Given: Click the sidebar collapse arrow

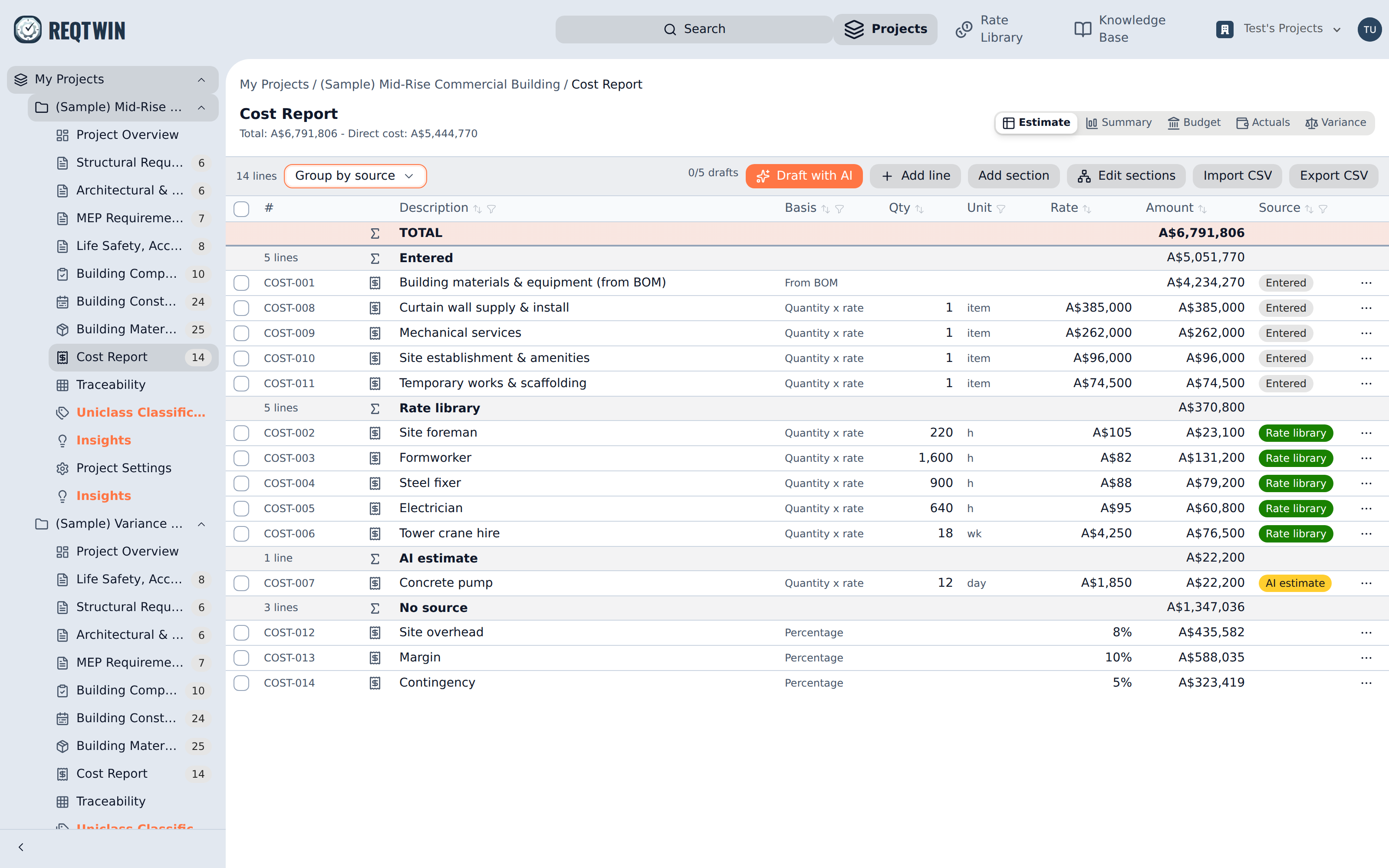Looking at the screenshot, I should point(21,847).
